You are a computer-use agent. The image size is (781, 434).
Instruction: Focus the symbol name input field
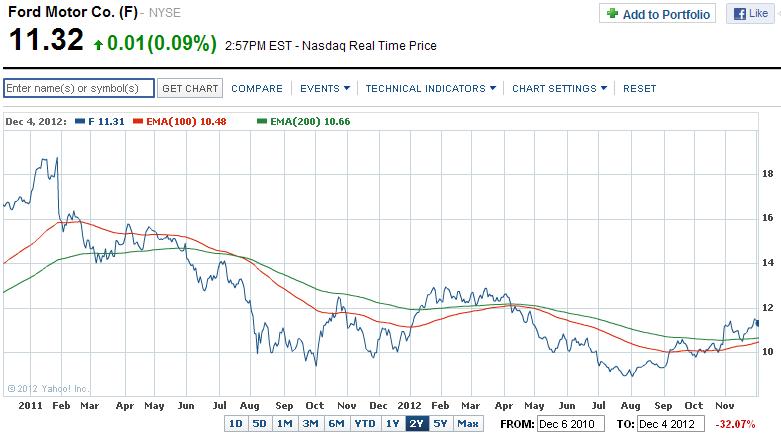(79, 88)
